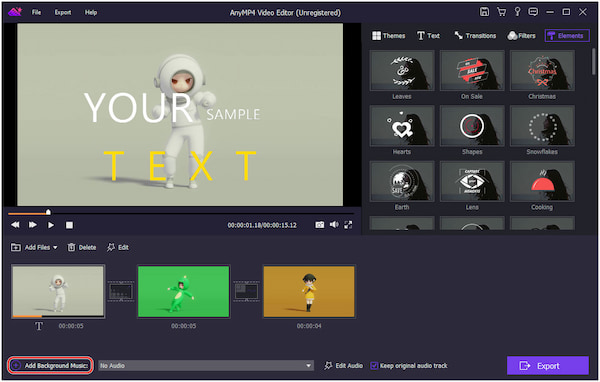600x382 pixels.
Task: Toggle Keep original audio track checkbox
Action: 374,366
